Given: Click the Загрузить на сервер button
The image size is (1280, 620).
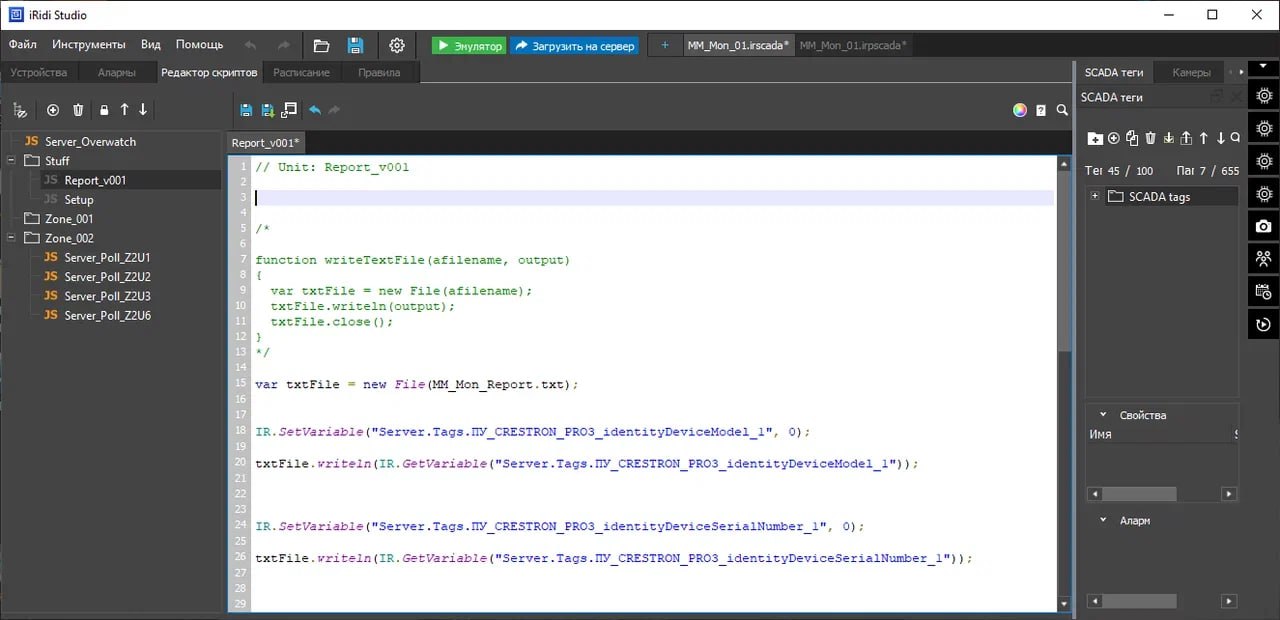Looking at the screenshot, I should tap(574, 46).
